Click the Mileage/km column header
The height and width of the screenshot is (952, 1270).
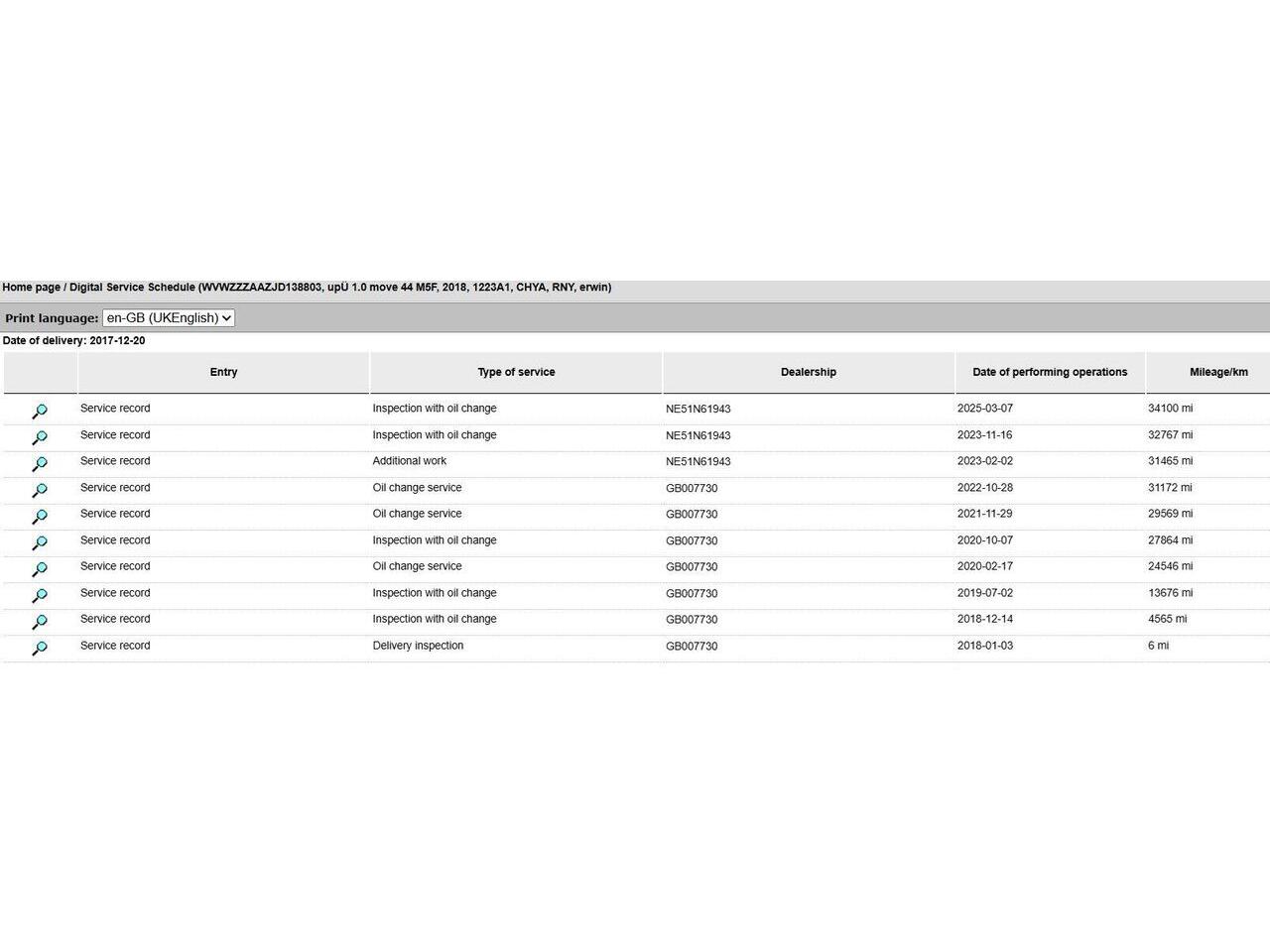click(1218, 373)
